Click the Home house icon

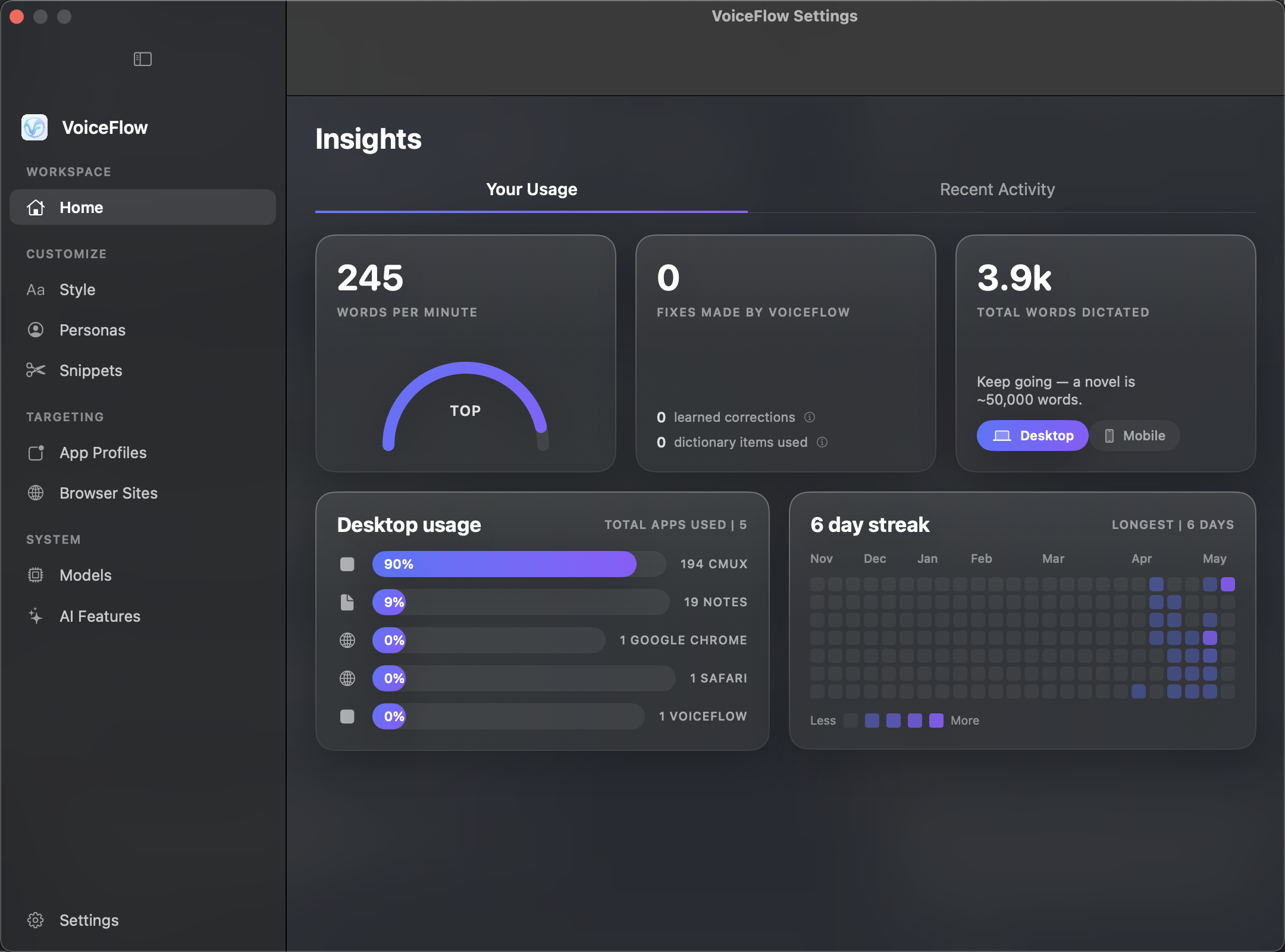tap(36, 207)
